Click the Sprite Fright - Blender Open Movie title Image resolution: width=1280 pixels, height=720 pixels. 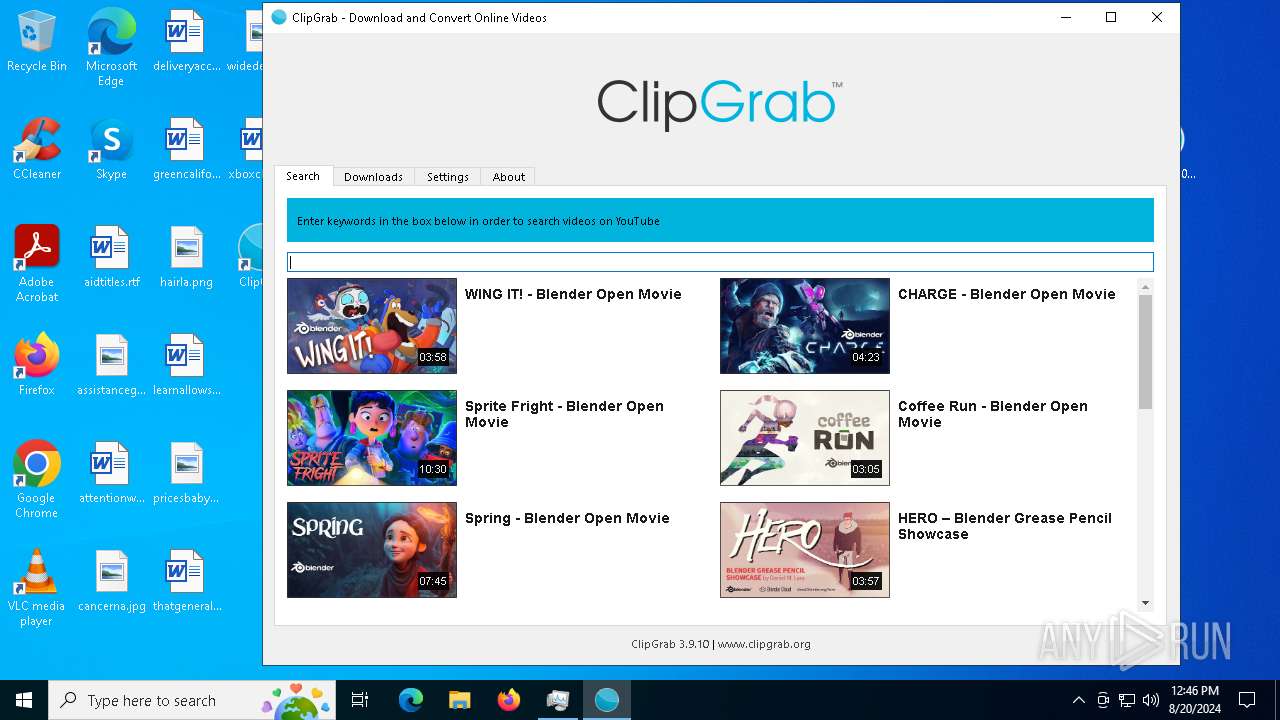pos(564,414)
